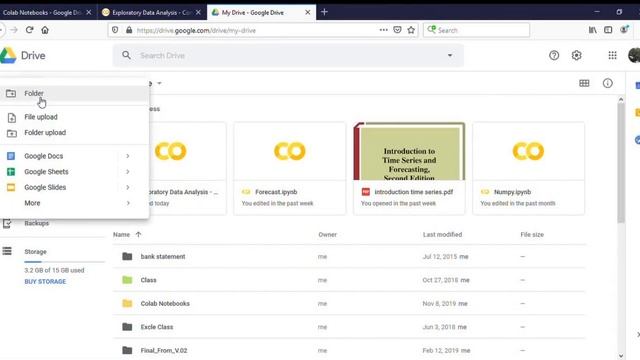Click the Backups sidebar icon
The height and width of the screenshot is (360, 640).
tap(7, 223)
